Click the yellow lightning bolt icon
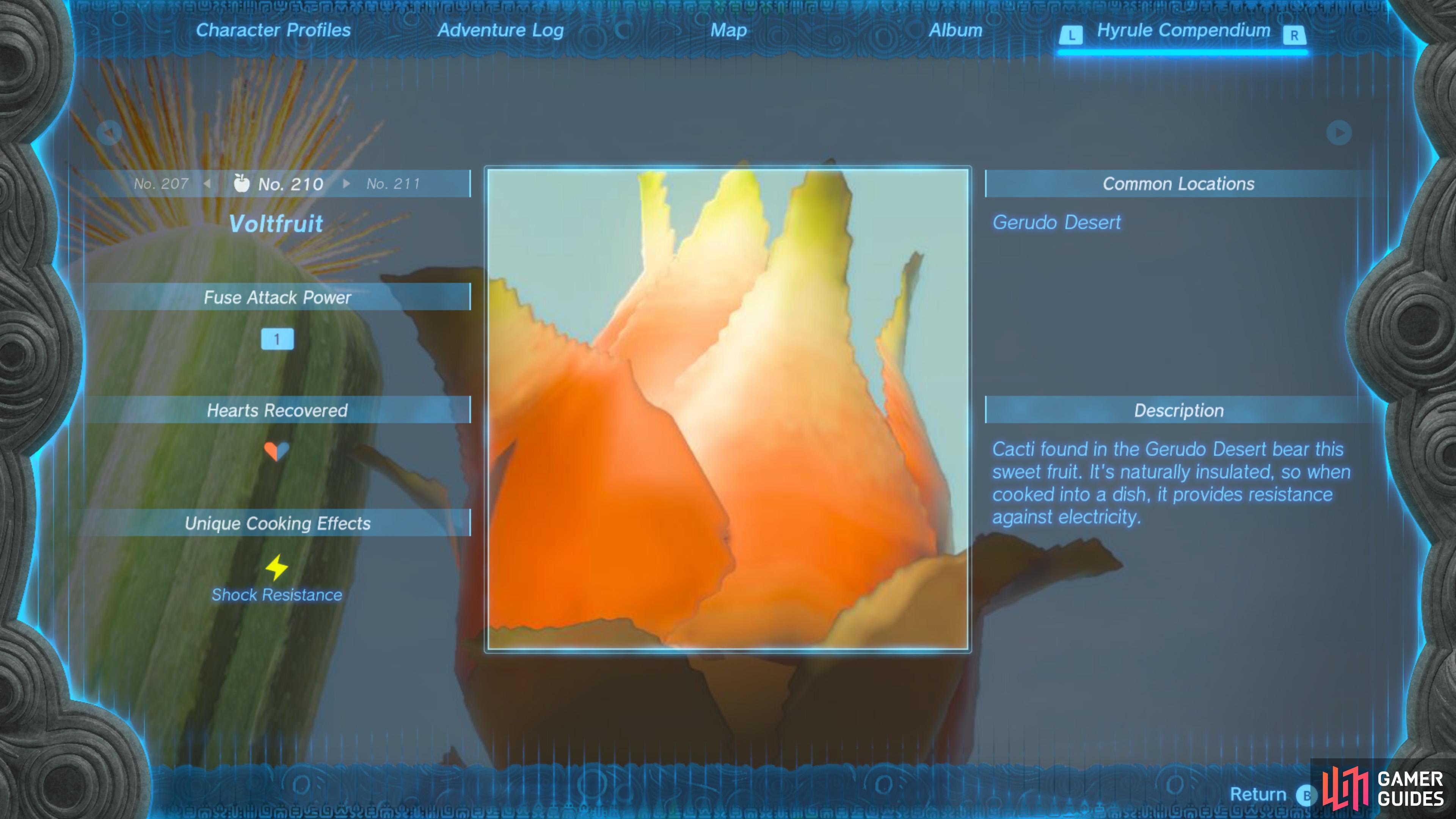Screen dimensions: 1456x819 [x=276, y=568]
